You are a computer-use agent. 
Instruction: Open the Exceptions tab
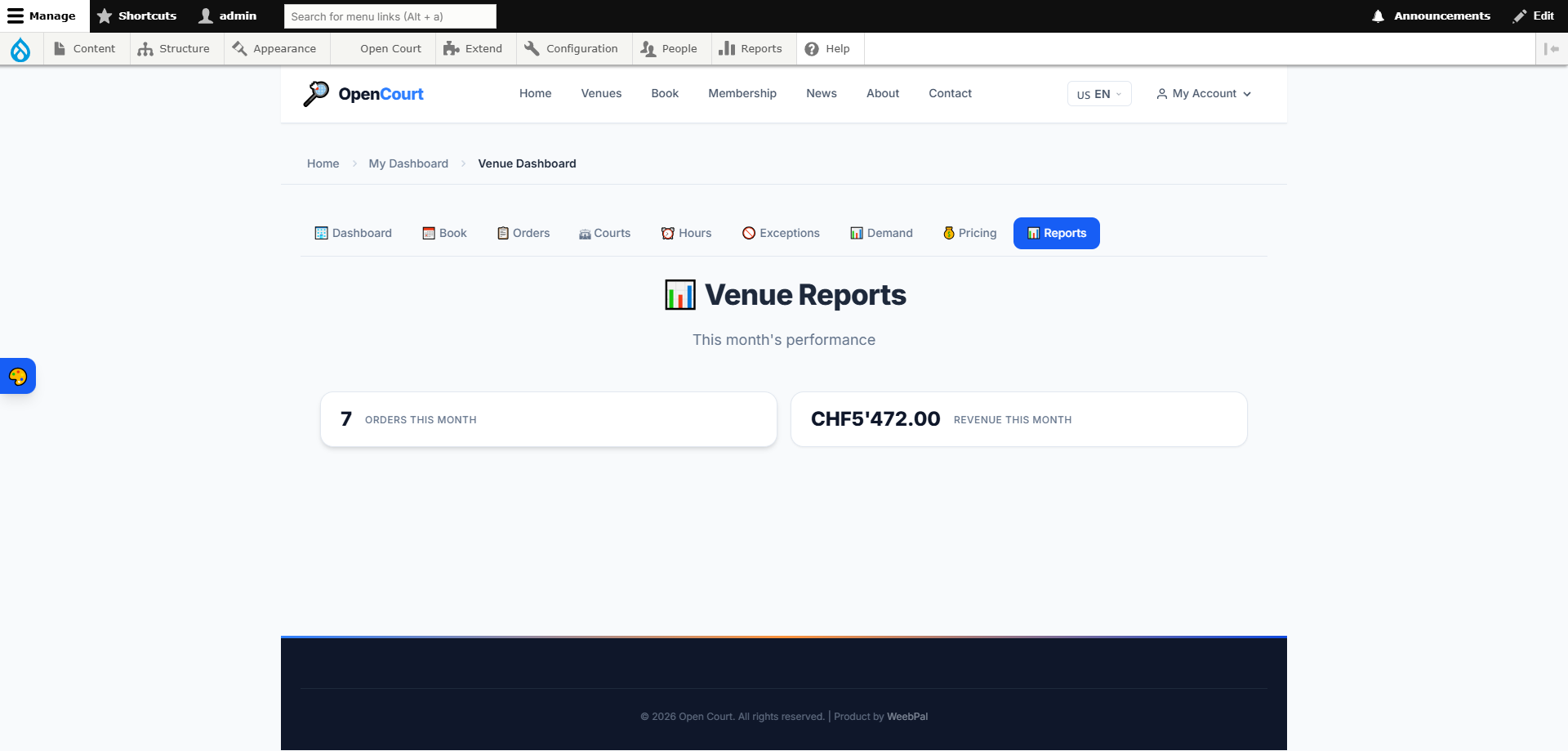781,233
